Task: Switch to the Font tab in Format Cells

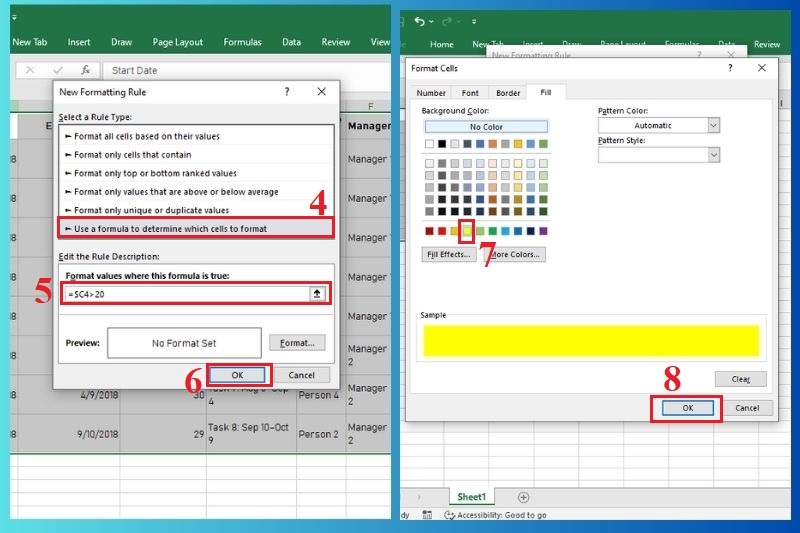Action: (x=470, y=93)
